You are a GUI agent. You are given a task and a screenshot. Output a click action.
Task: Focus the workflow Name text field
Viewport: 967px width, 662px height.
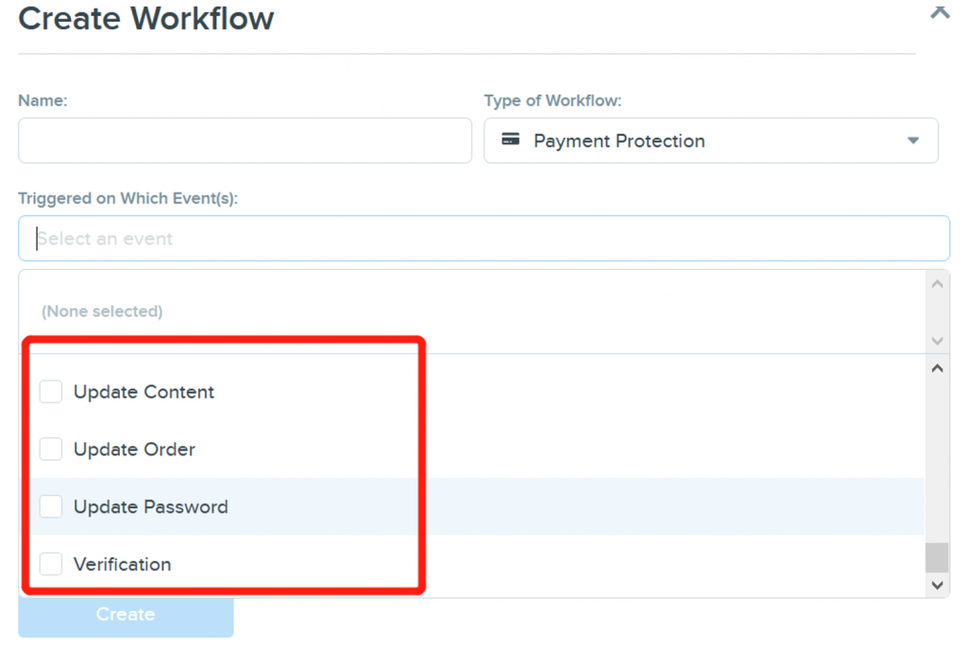[x=245, y=141]
